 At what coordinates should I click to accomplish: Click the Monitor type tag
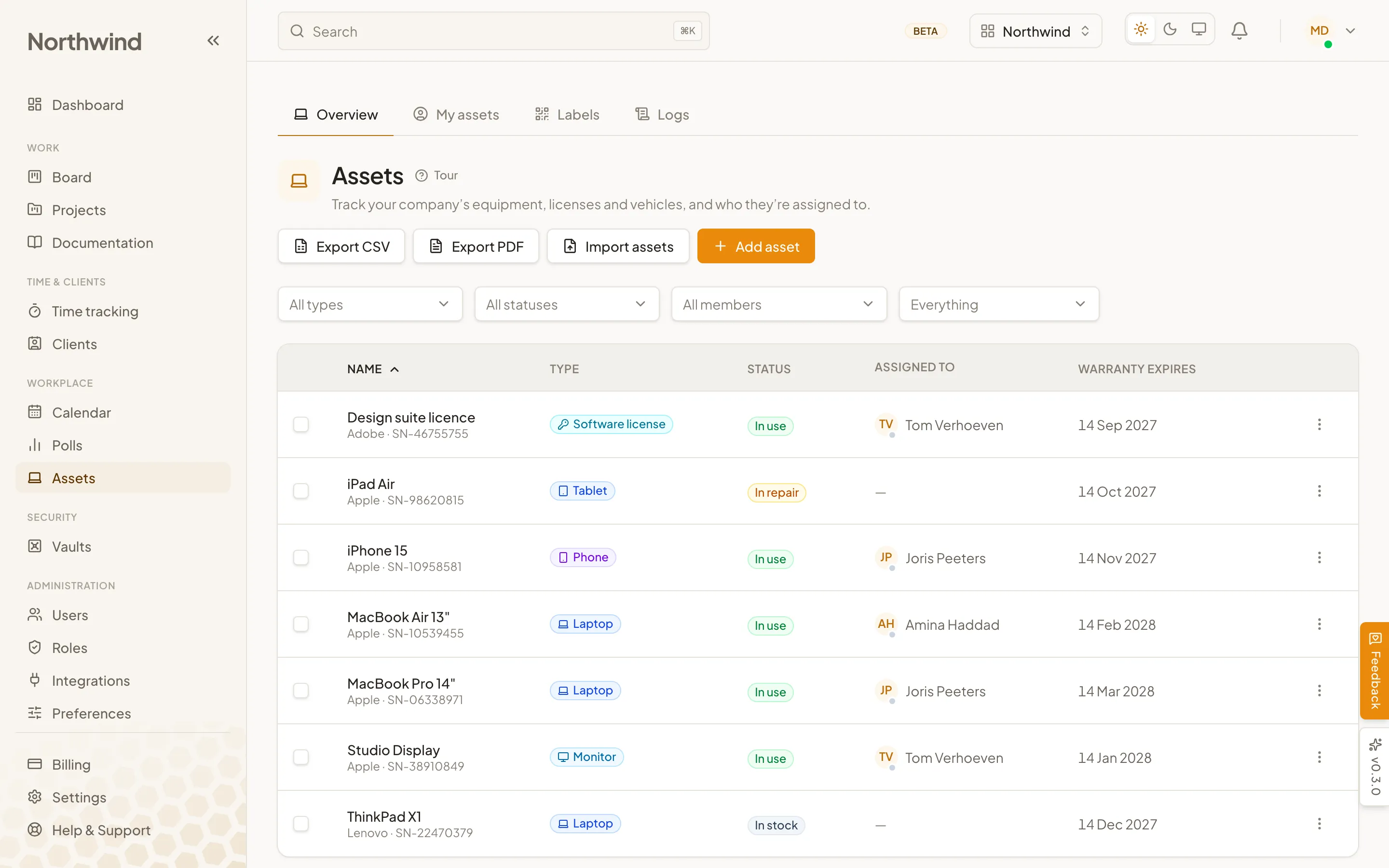tap(586, 757)
